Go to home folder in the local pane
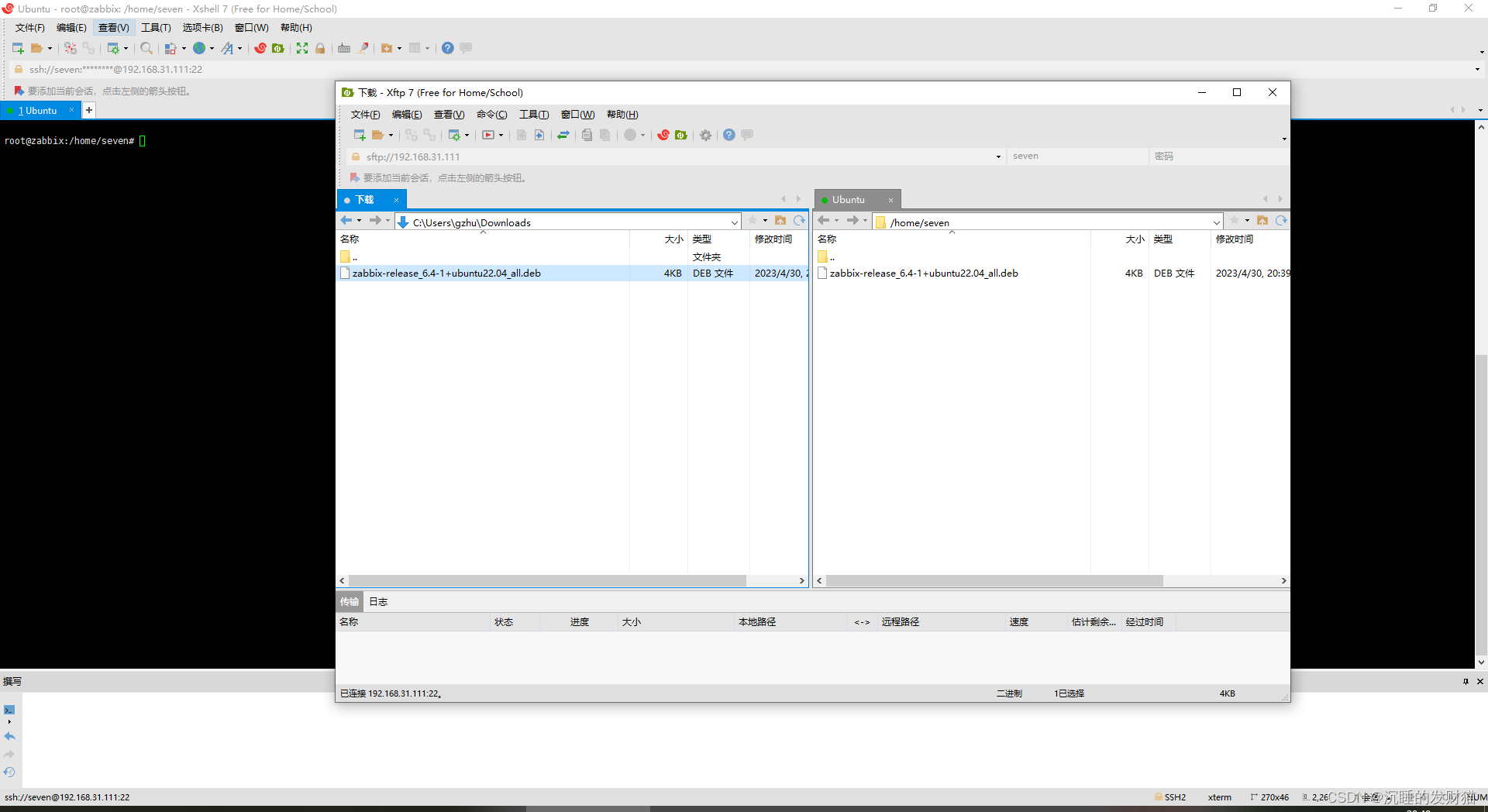The image size is (1488, 812). coord(780,221)
